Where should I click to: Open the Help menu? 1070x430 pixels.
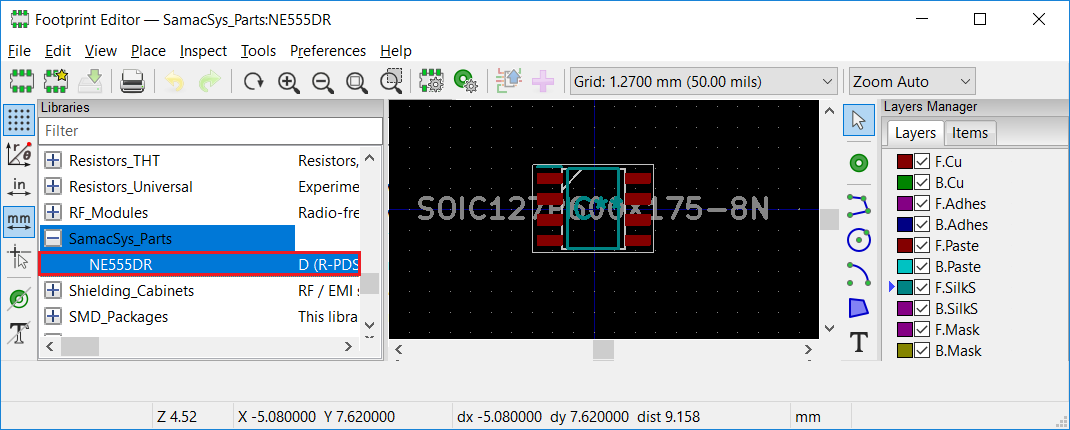[396, 51]
